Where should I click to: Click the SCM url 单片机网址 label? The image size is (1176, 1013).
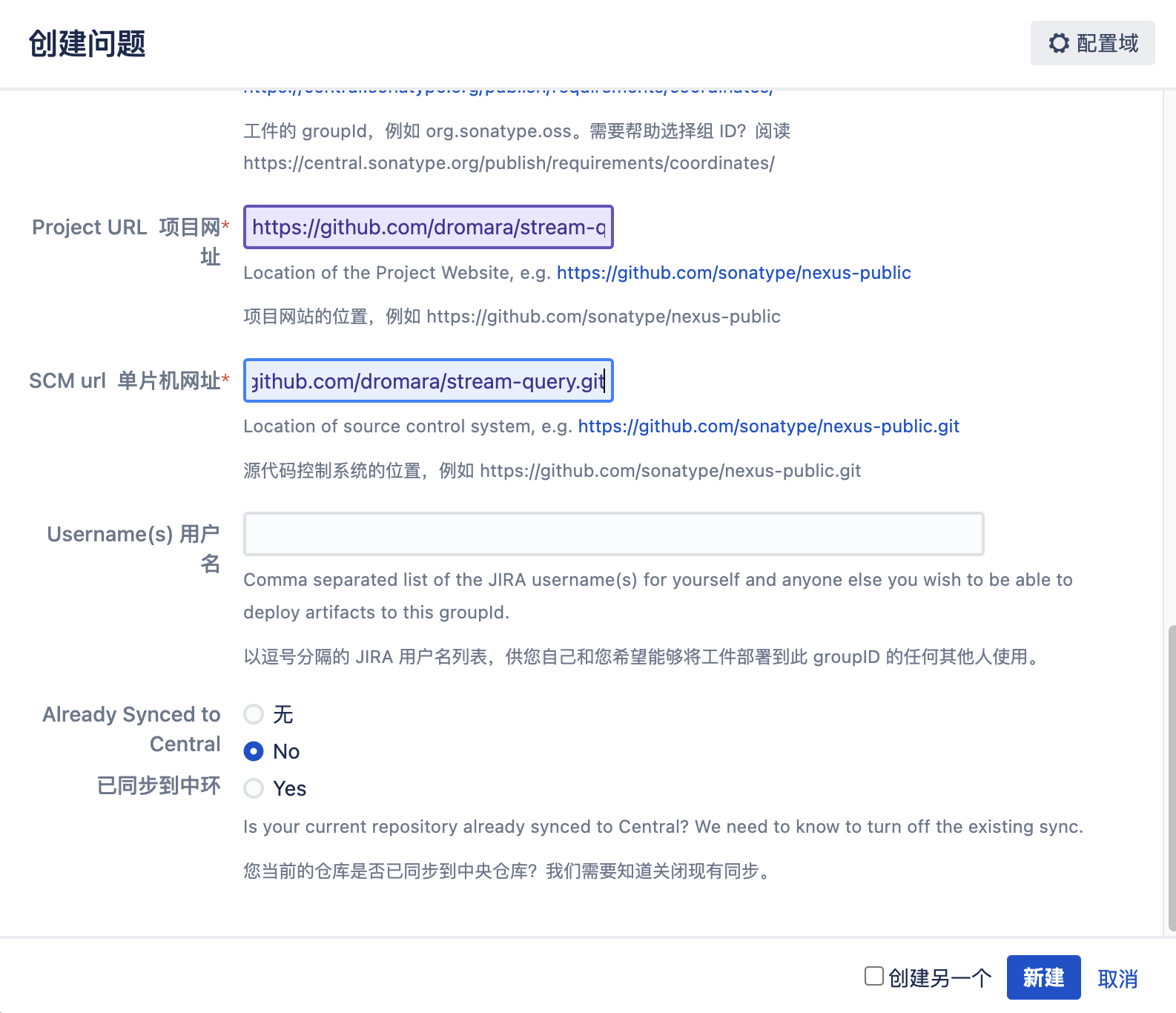[x=128, y=381]
